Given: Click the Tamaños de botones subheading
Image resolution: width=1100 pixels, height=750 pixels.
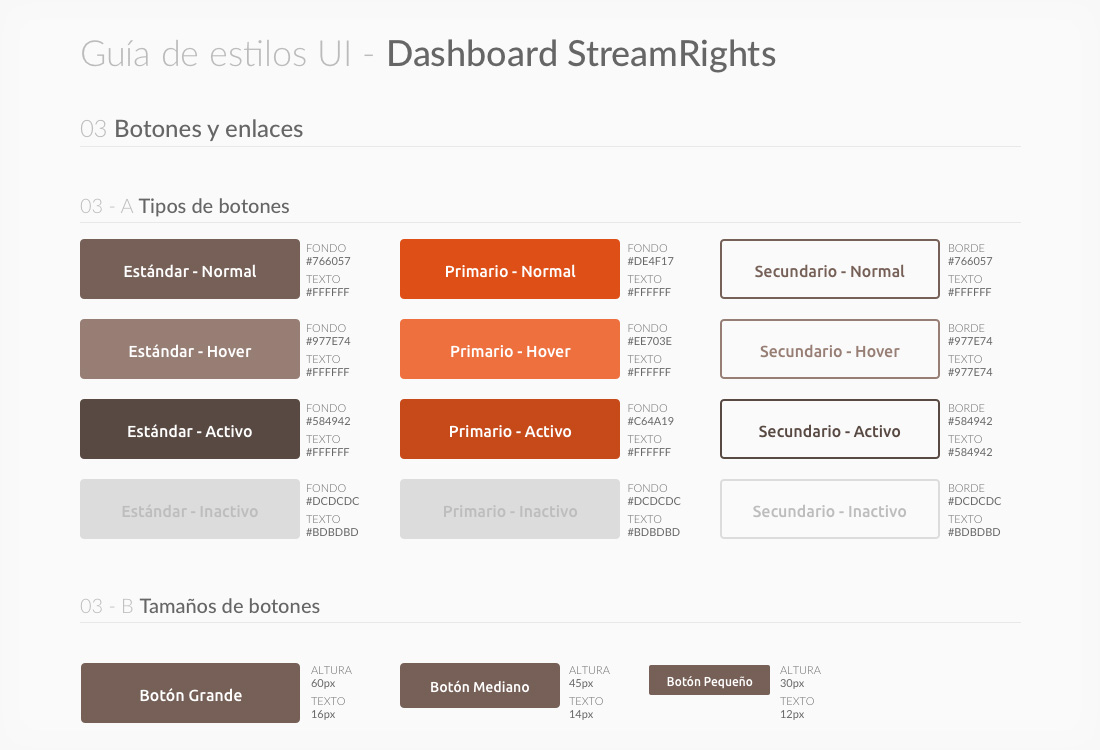Looking at the screenshot, I should (x=229, y=606).
